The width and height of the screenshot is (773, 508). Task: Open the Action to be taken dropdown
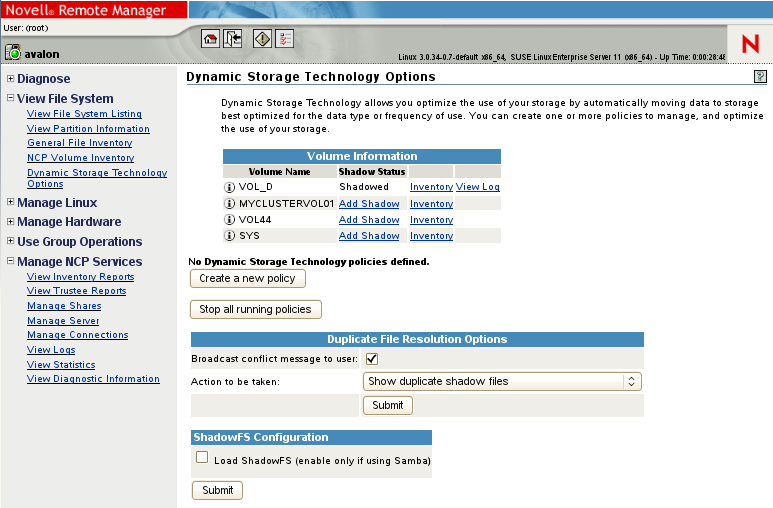pyautogui.click(x=502, y=381)
